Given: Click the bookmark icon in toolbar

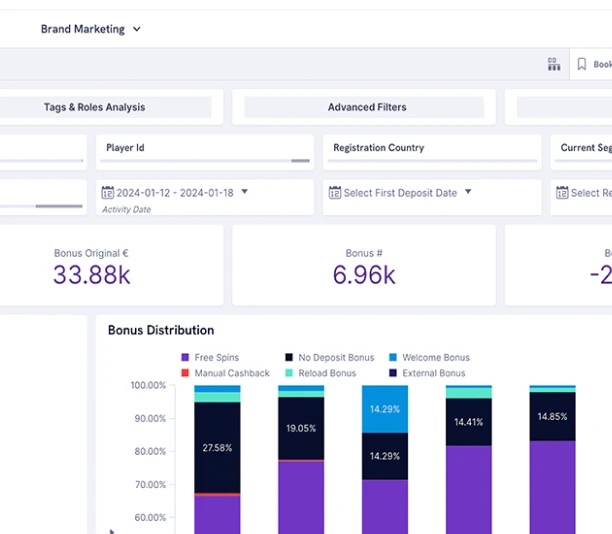Looking at the screenshot, I should click(x=582, y=64).
